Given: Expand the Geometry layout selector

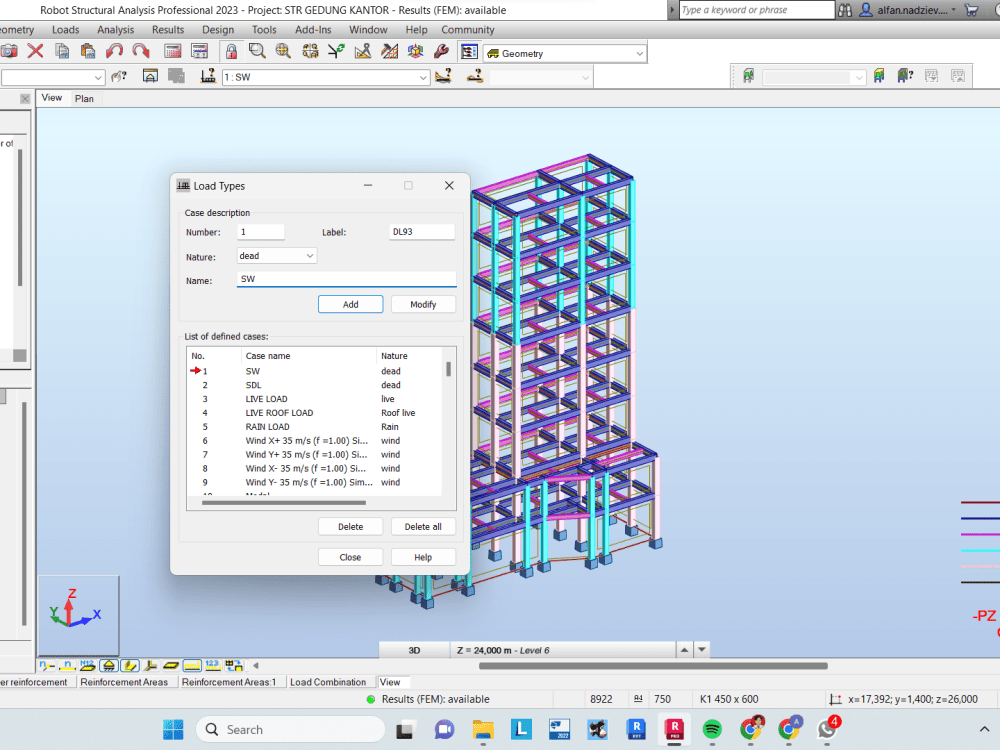Looking at the screenshot, I should point(640,52).
